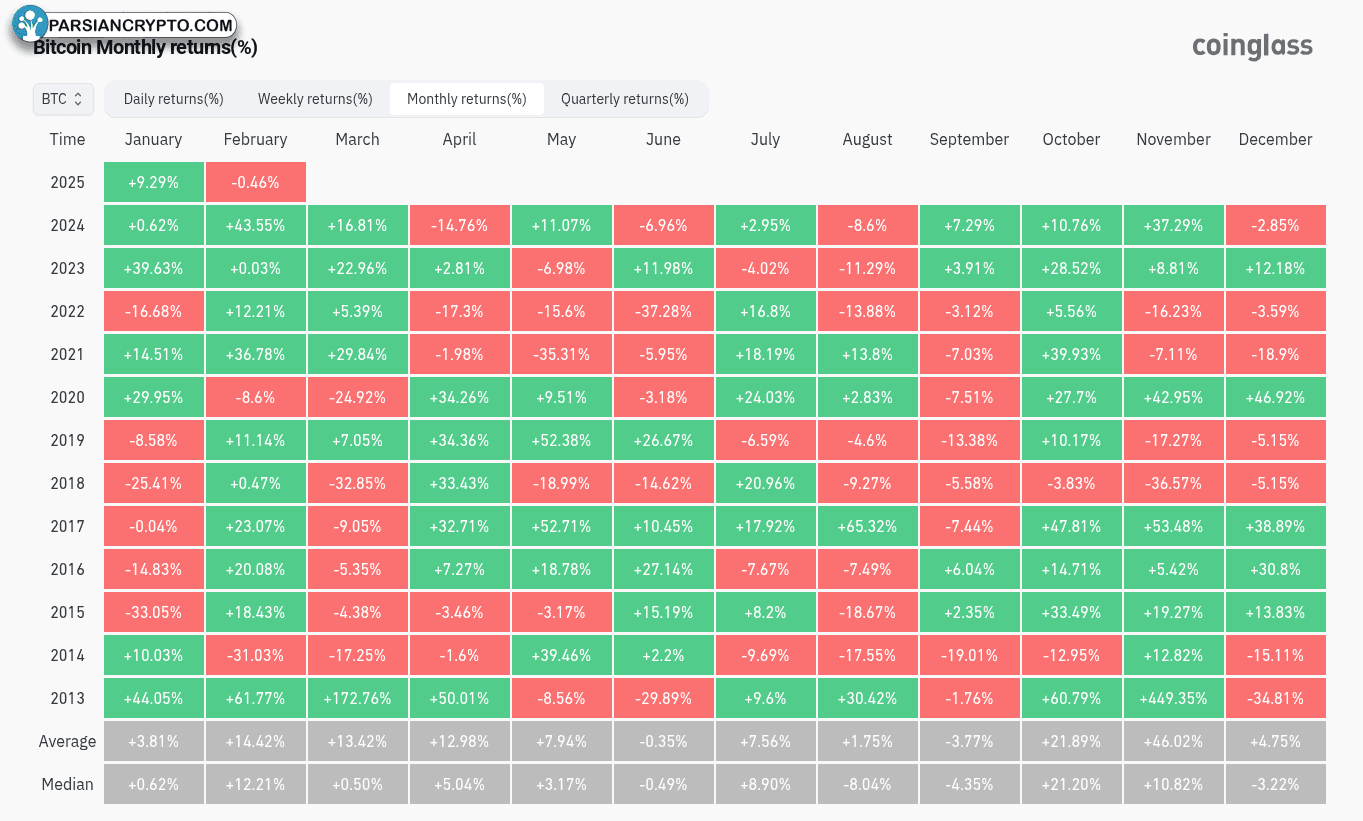Image resolution: width=1363 pixels, height=821 pixels.
Task: Select the Monthly returns(%) tab
Action: coord(467,99)
